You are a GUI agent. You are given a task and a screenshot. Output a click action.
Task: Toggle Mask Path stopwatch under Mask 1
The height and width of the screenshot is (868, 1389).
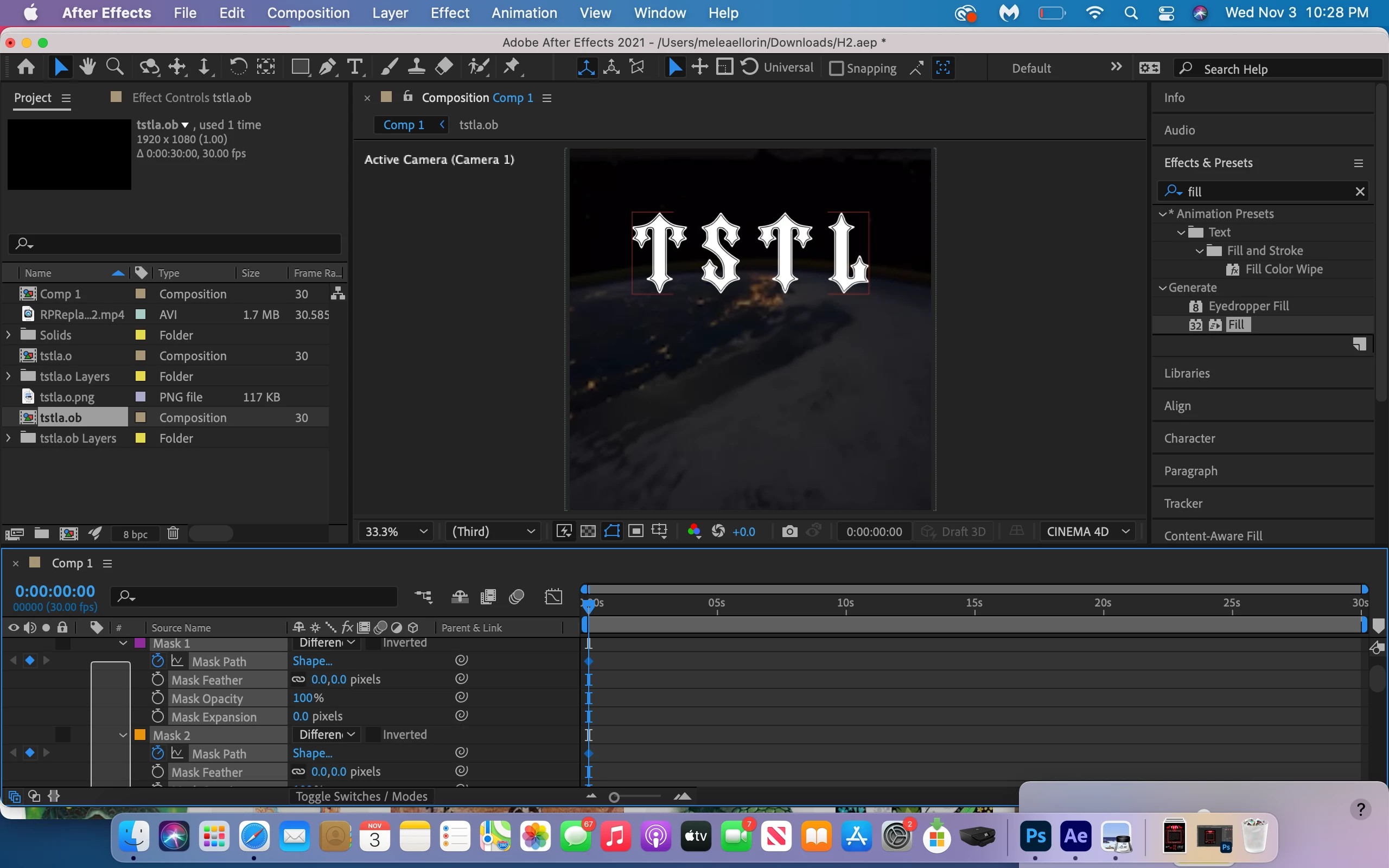click(x=158, y=661)
